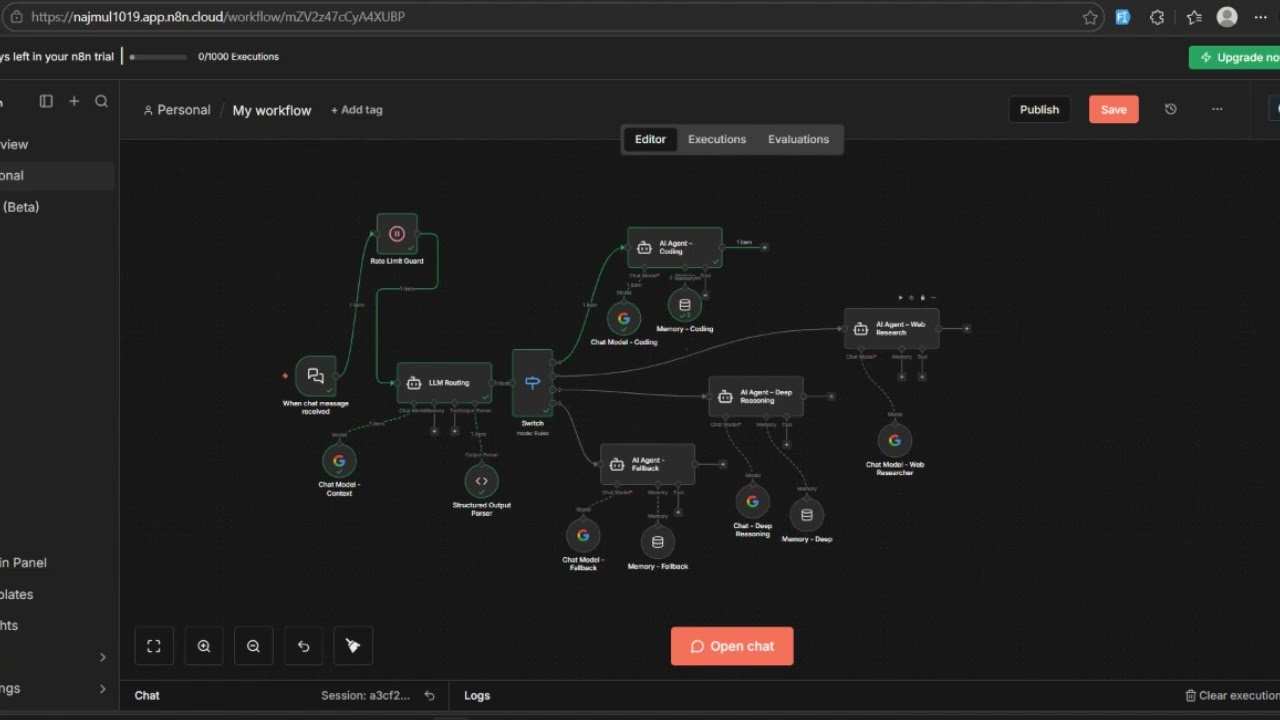Select the Chat Model - Coding node
This screenshot has width=1280, height=720.
624,318
